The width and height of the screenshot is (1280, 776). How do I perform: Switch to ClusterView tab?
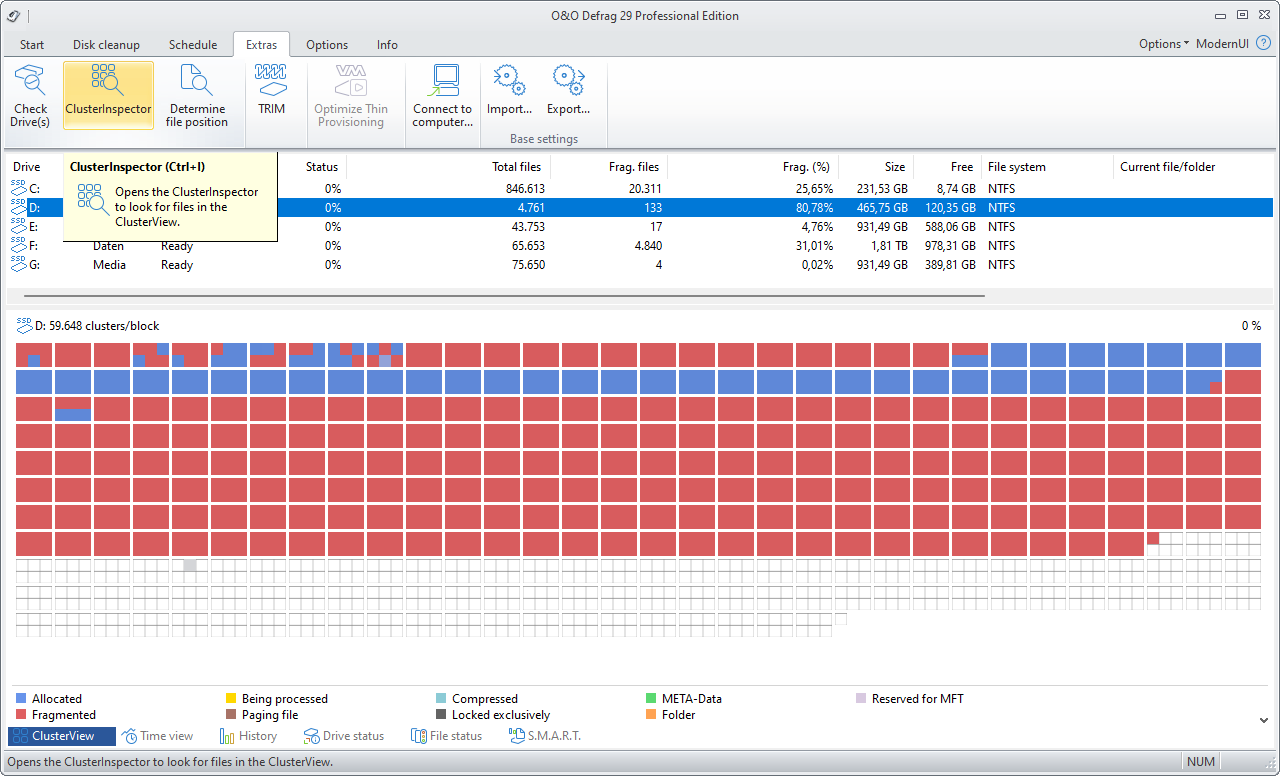(x=62, y=736)
